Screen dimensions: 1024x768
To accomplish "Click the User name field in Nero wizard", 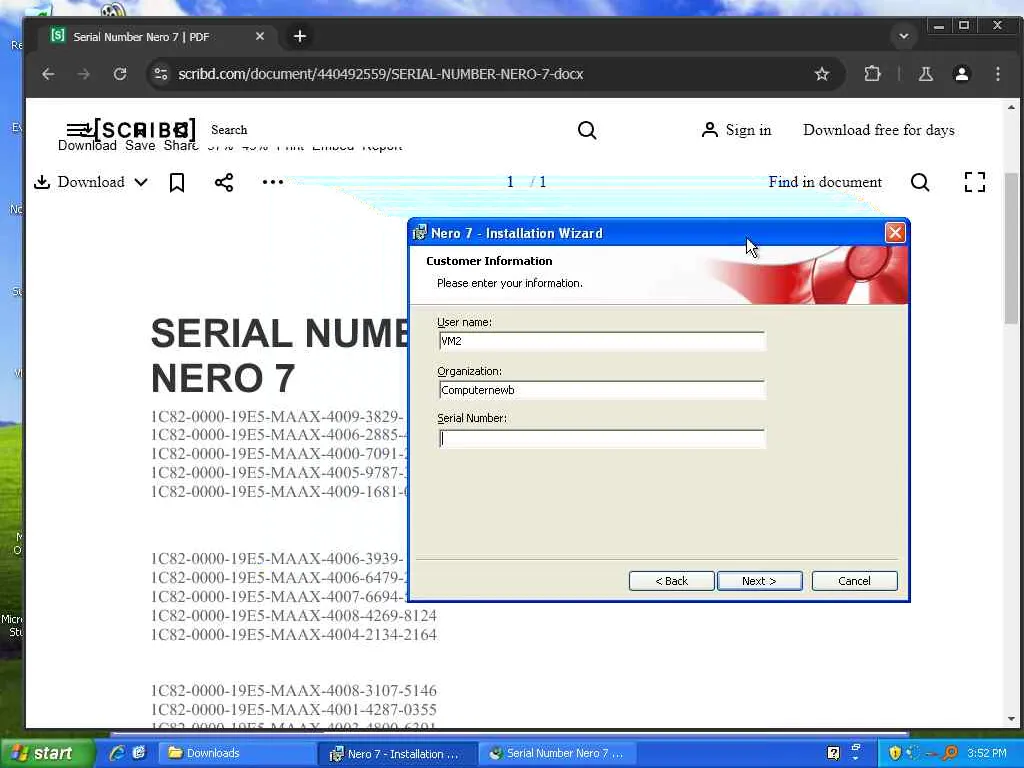I will [x=601, y=341].
